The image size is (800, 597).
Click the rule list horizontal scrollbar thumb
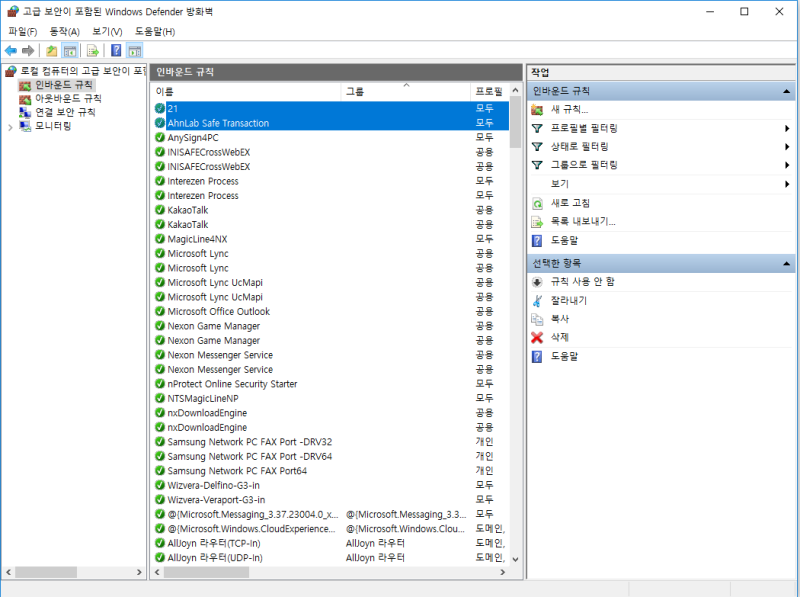click(206, 573)
